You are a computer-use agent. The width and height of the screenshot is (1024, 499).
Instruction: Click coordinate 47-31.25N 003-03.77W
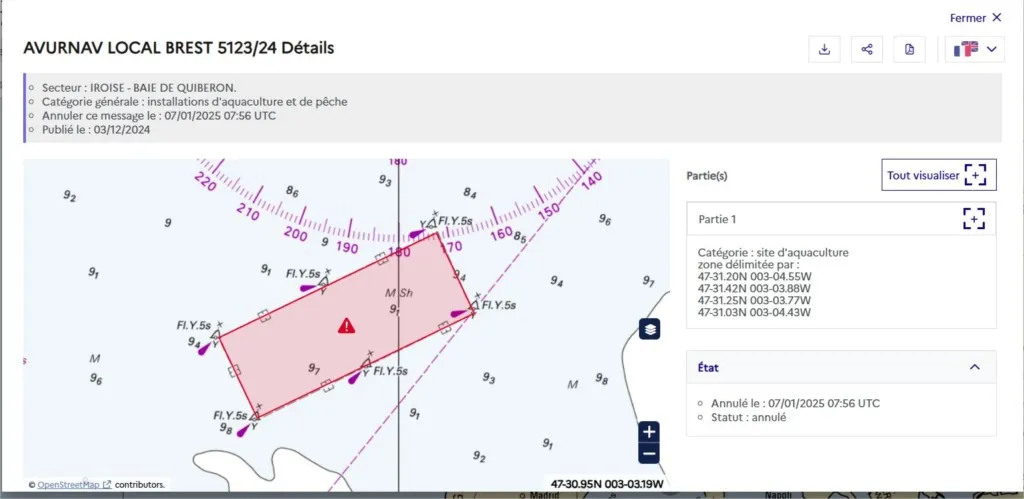pyautogui.click(x=754, y=300)
